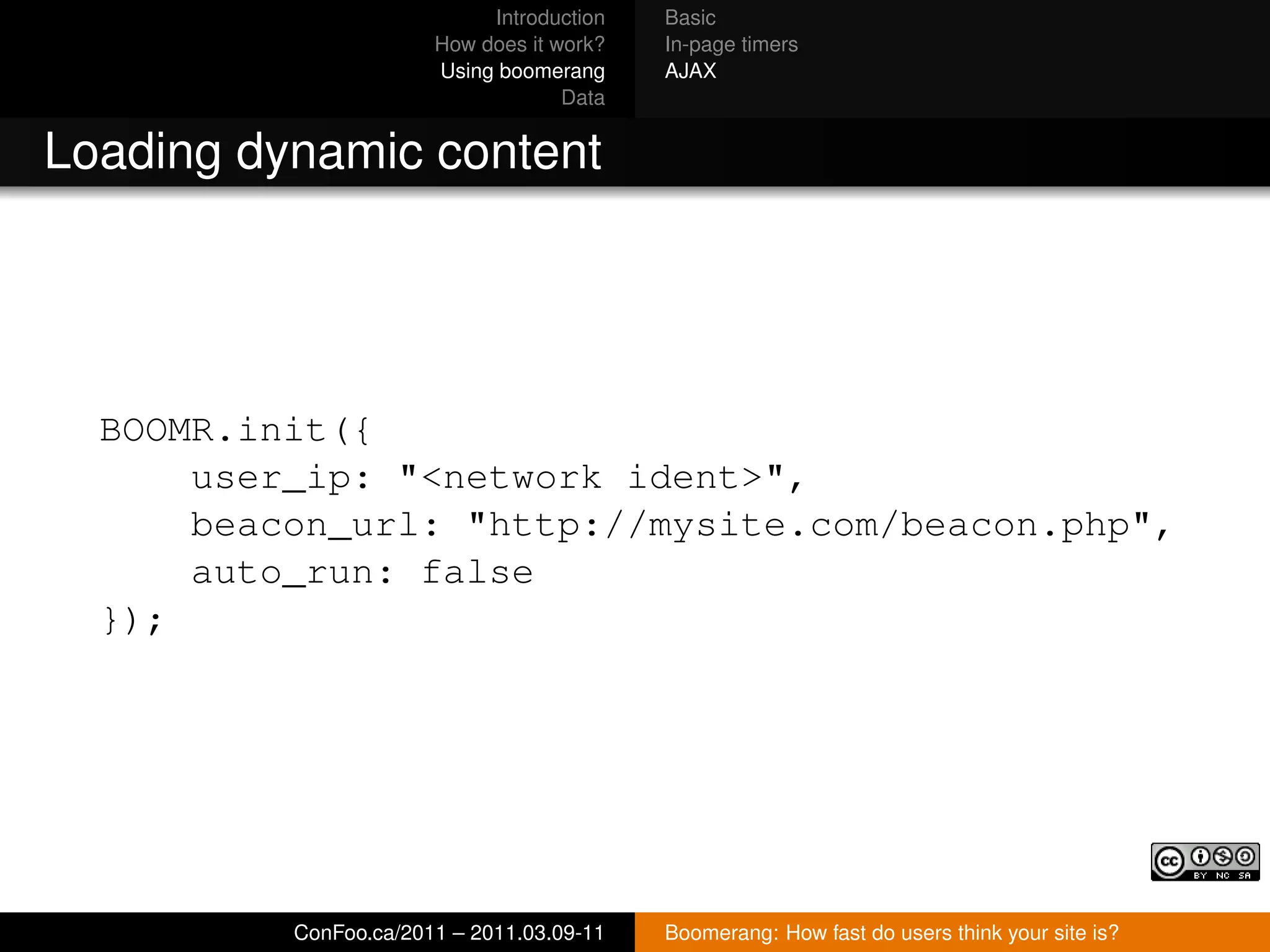Click the 'Loading dynamic content' slide title
This screenshot has width=1270, height=952.
pos(322,152)
